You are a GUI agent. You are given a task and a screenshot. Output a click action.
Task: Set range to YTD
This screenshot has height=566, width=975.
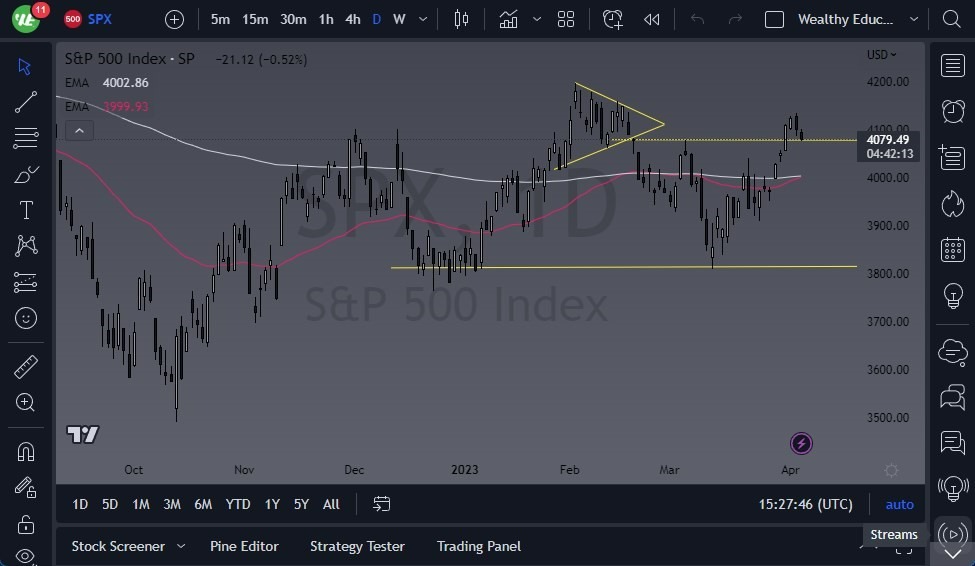238,504
